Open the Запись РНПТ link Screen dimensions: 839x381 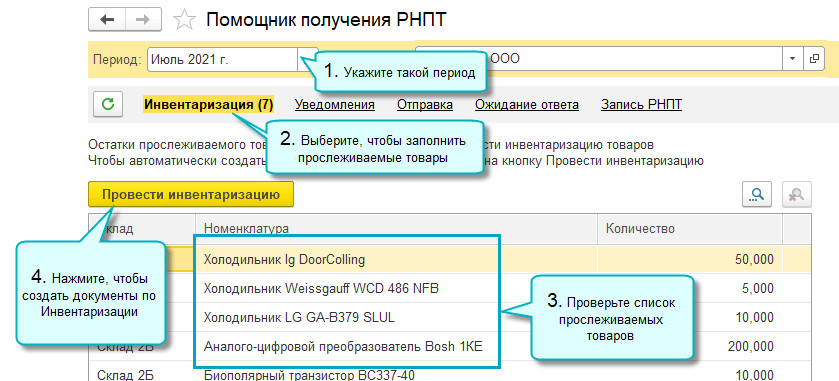coord(641,104)
